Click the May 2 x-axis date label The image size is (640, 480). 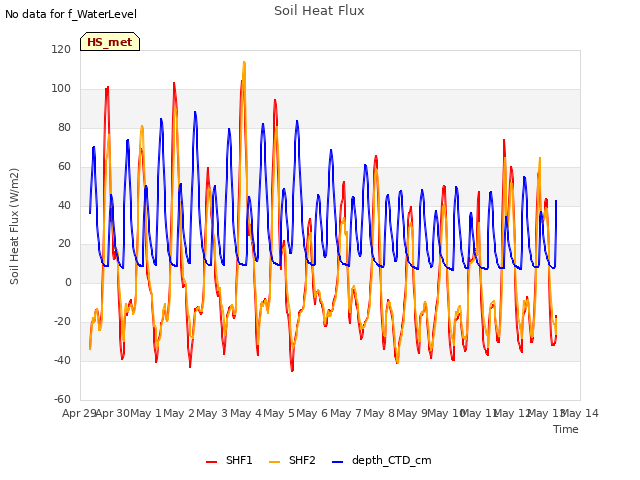pyautogui.click(x=179, y=413)
